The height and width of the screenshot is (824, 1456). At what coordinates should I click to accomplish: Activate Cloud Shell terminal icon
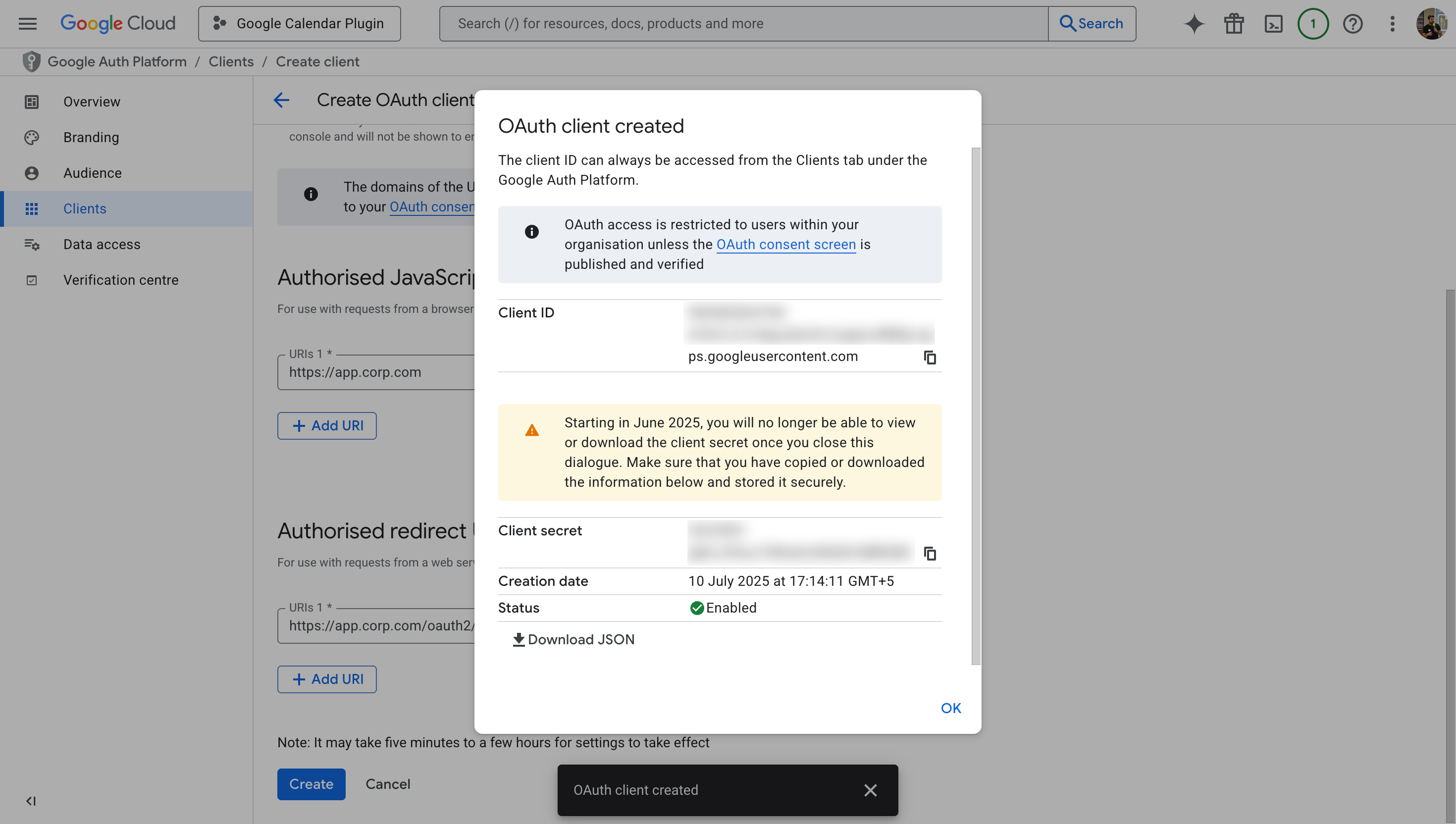click(1273, 24)
